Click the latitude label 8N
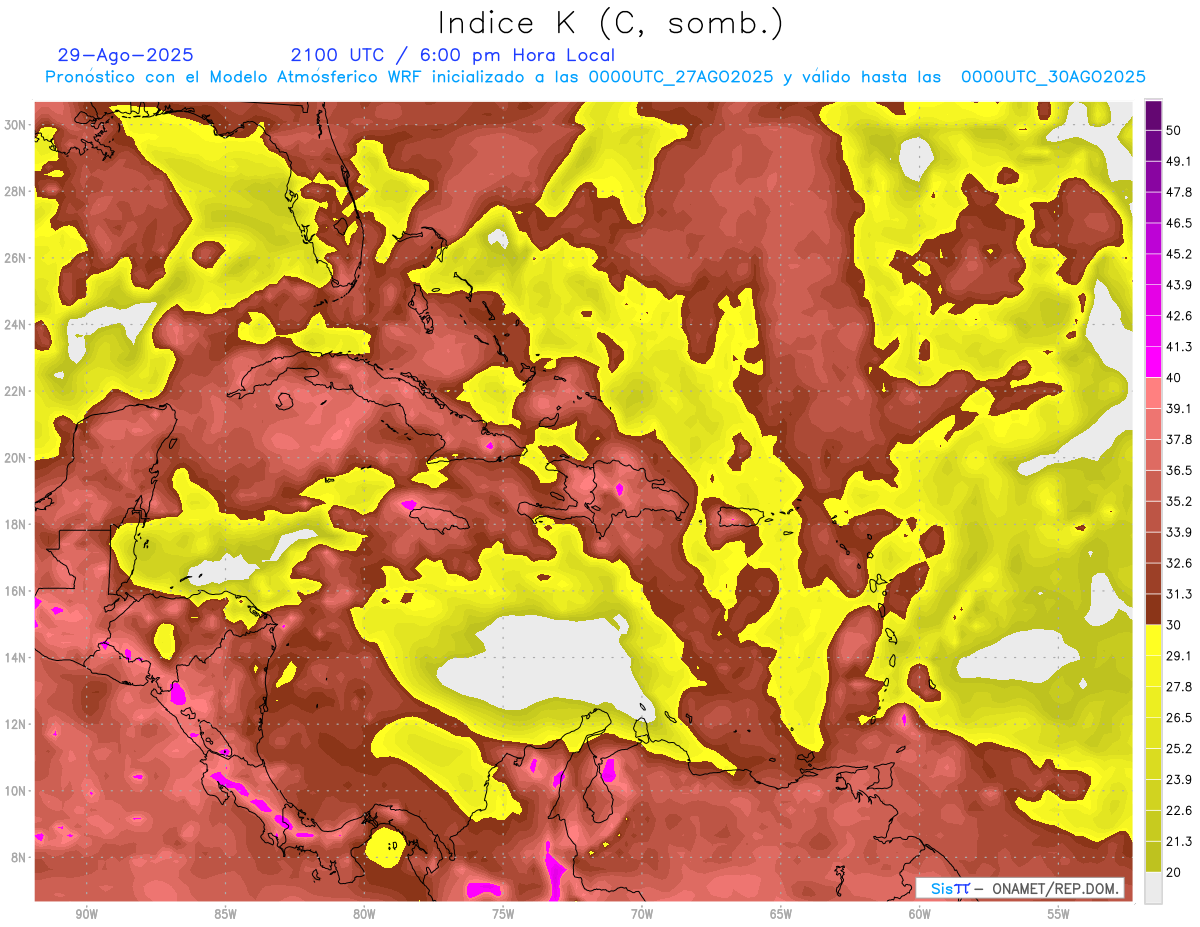 [18, 857]
